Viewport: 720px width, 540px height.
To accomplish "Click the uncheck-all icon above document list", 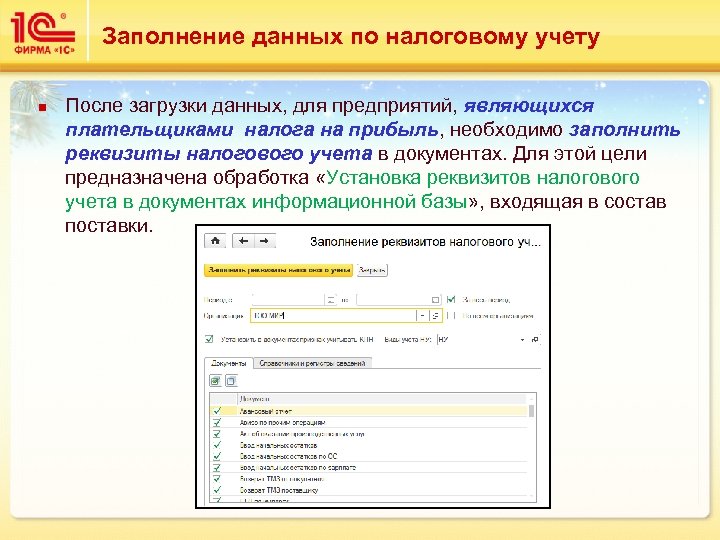I will pos(231,381).
